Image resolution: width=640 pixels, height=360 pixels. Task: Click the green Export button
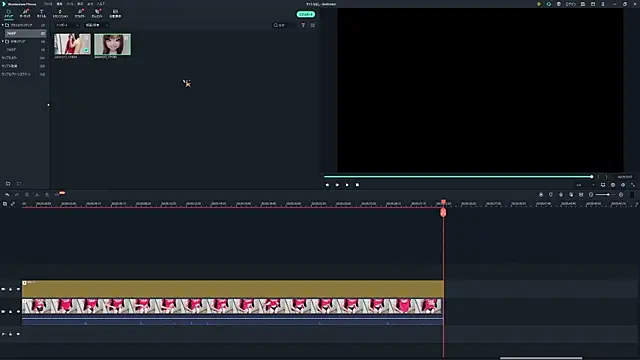pos(306,14)
